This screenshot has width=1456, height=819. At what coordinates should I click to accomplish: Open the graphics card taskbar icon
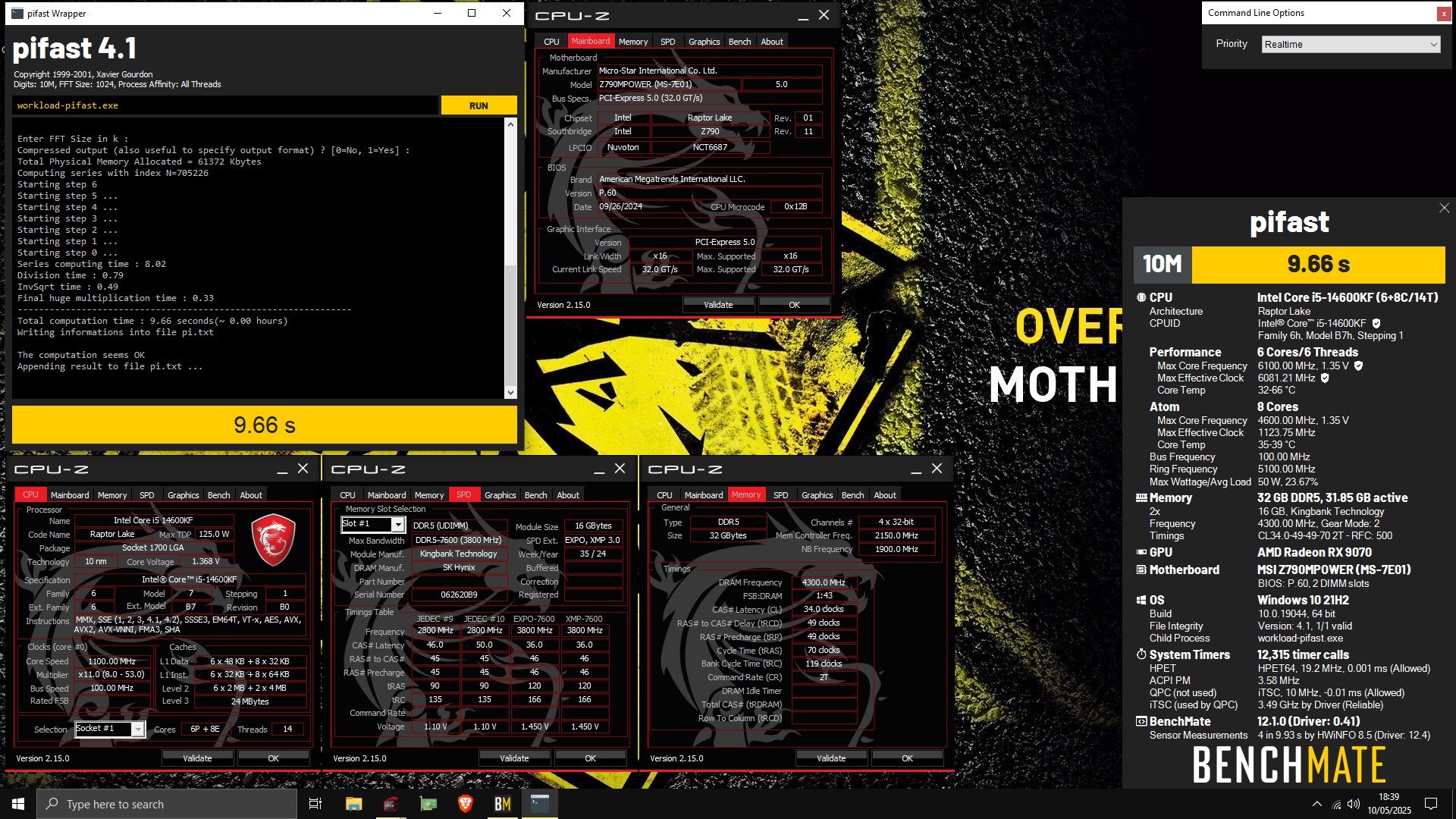click(428, 804)
